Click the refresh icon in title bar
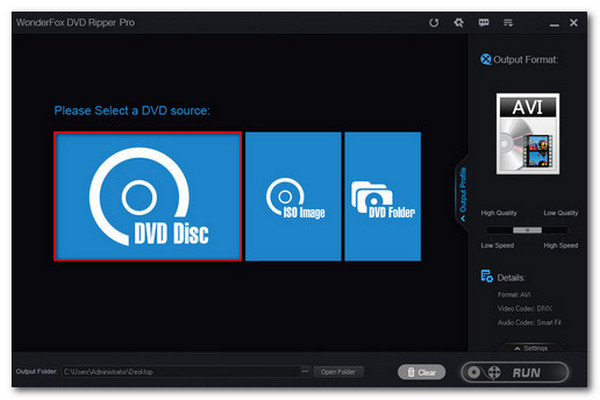The image size is (600, 400). (434, 23)
